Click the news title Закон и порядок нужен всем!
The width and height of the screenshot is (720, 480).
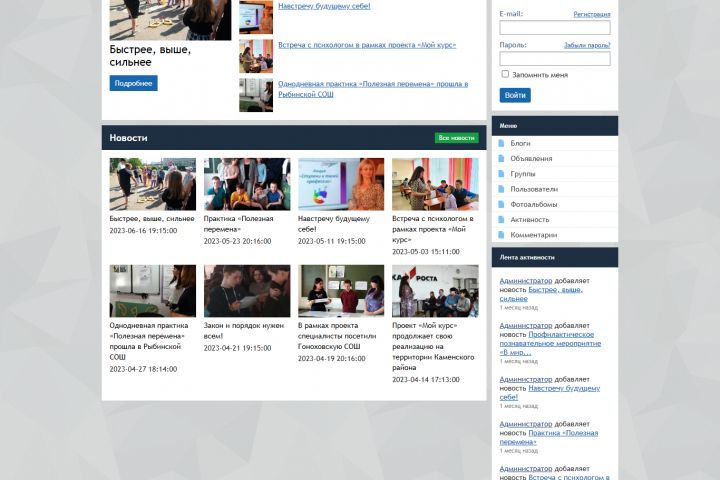coord(244,331)
